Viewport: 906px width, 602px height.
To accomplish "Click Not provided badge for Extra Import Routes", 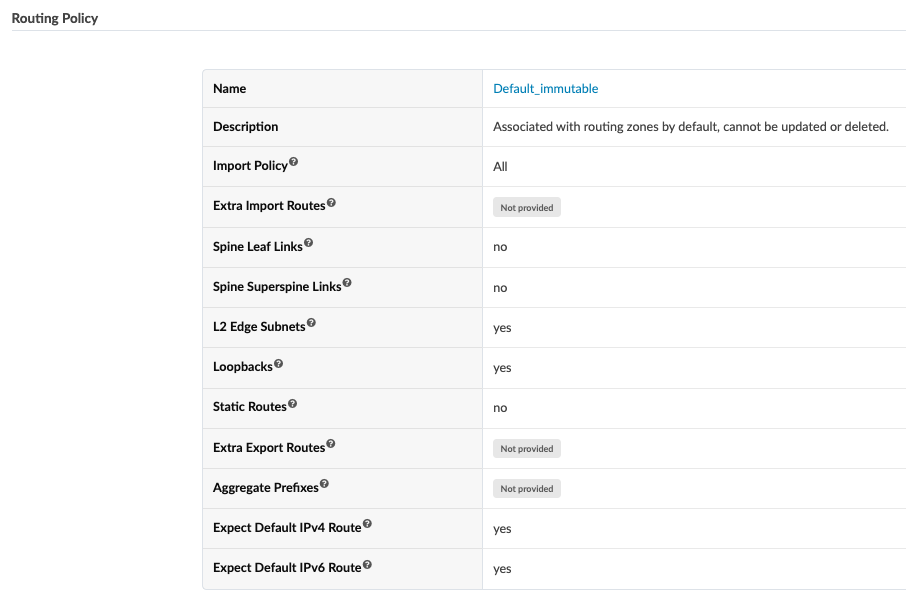I will click(x=527, y=207).
